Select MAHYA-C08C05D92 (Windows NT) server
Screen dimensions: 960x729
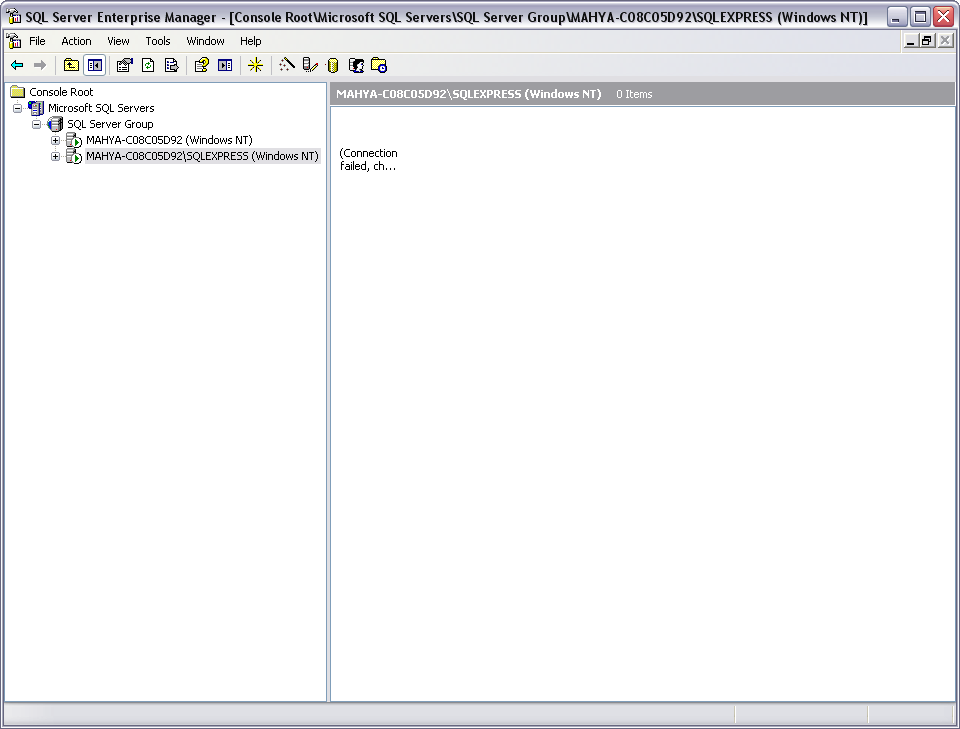(x=169, y=140)
